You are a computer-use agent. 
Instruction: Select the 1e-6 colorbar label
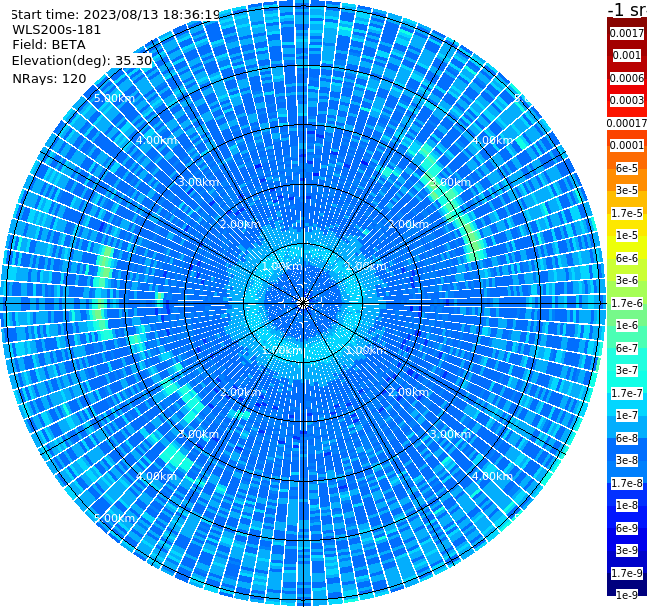(627, 325)
